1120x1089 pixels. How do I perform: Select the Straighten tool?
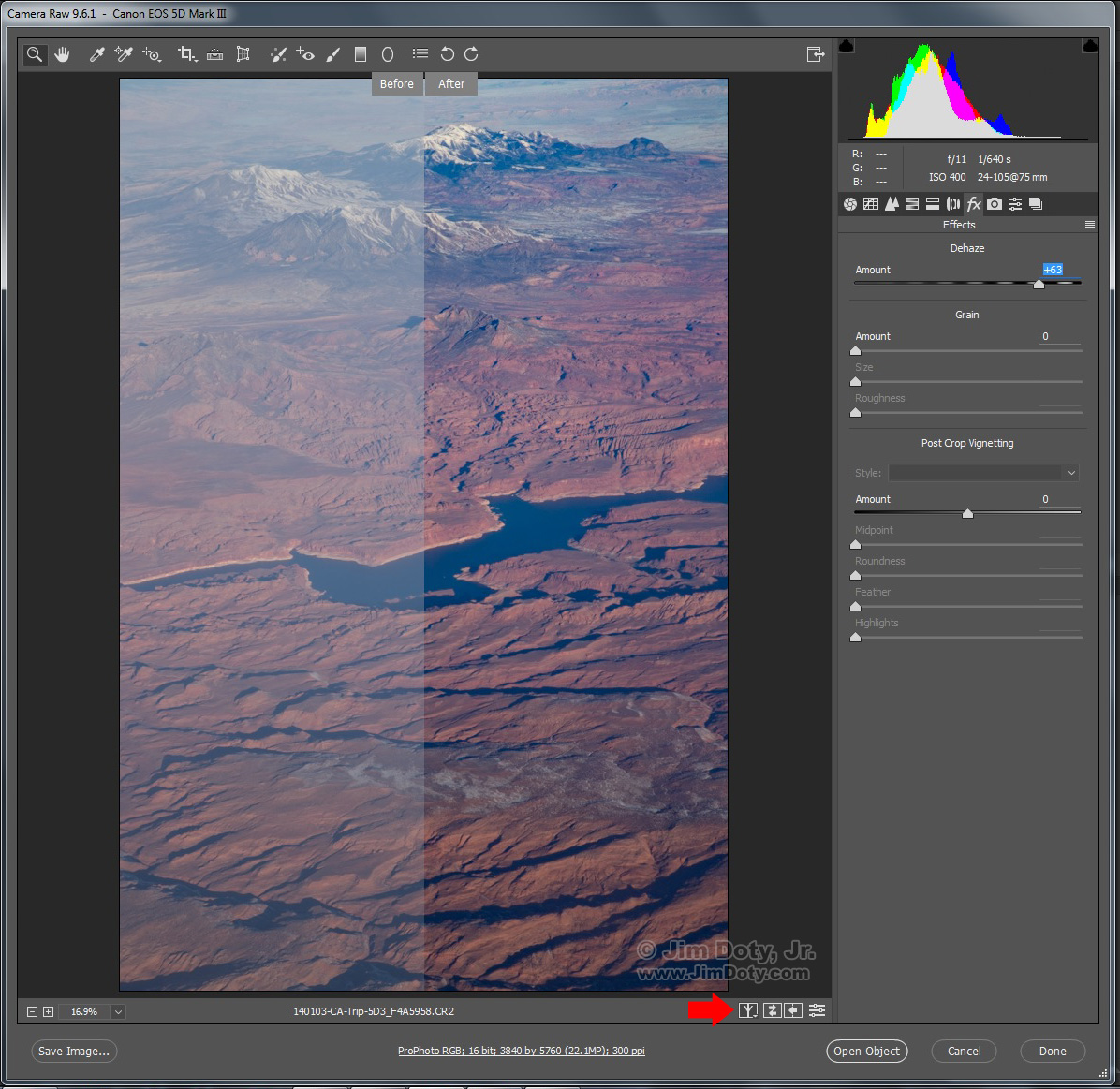pyautogui.click(x=215, y=54)
